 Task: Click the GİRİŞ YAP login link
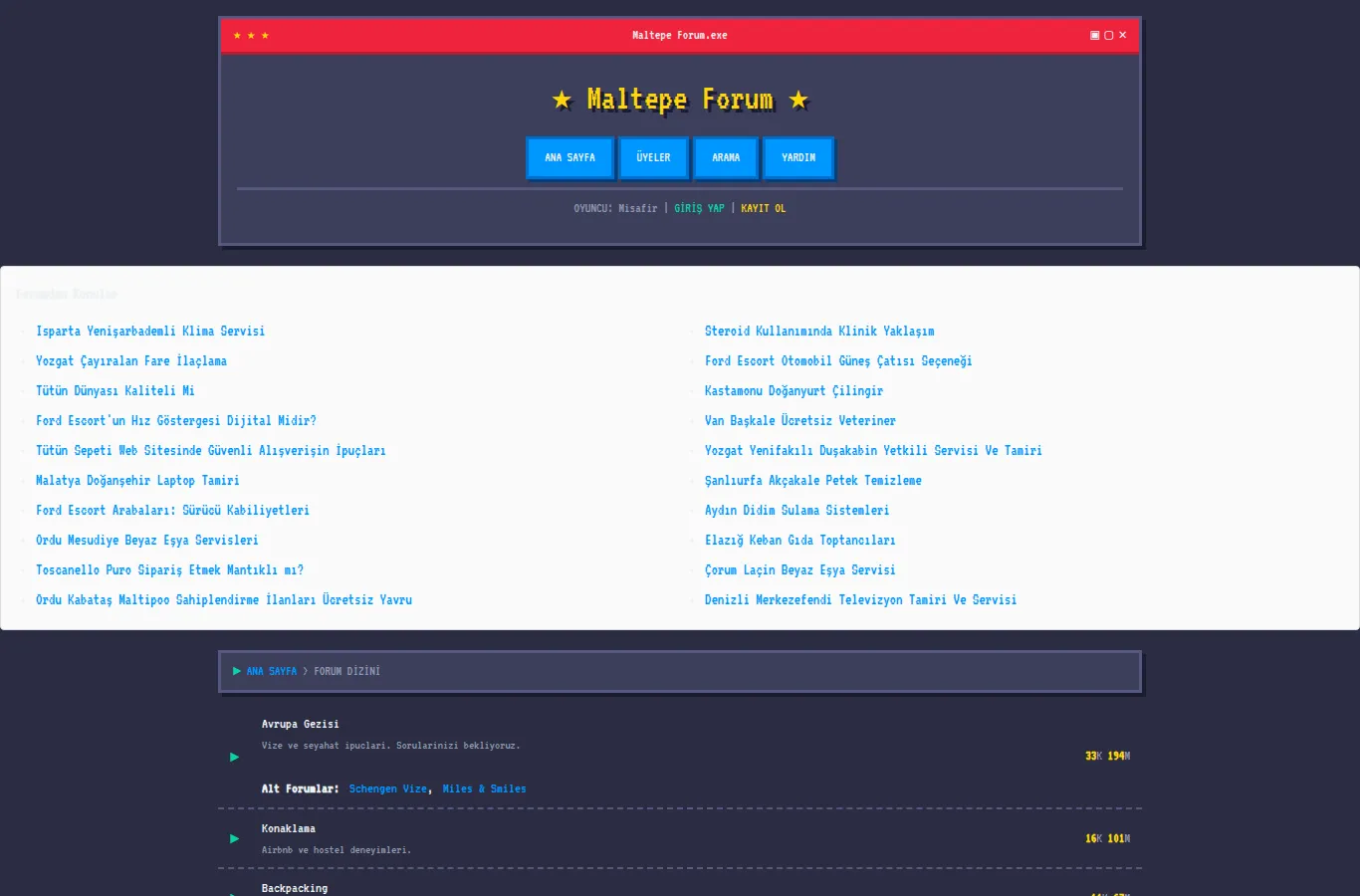coord(699,208)
